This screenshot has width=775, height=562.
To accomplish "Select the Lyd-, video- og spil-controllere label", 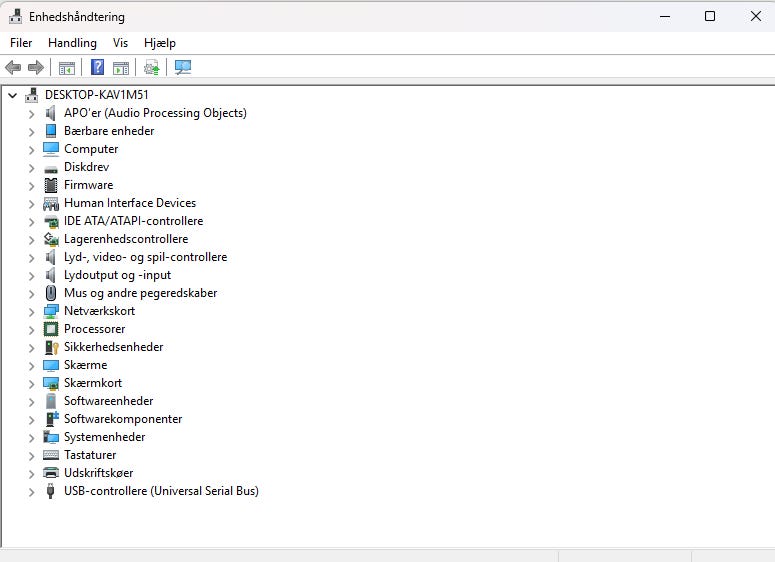I will click(x=145, y=257).
